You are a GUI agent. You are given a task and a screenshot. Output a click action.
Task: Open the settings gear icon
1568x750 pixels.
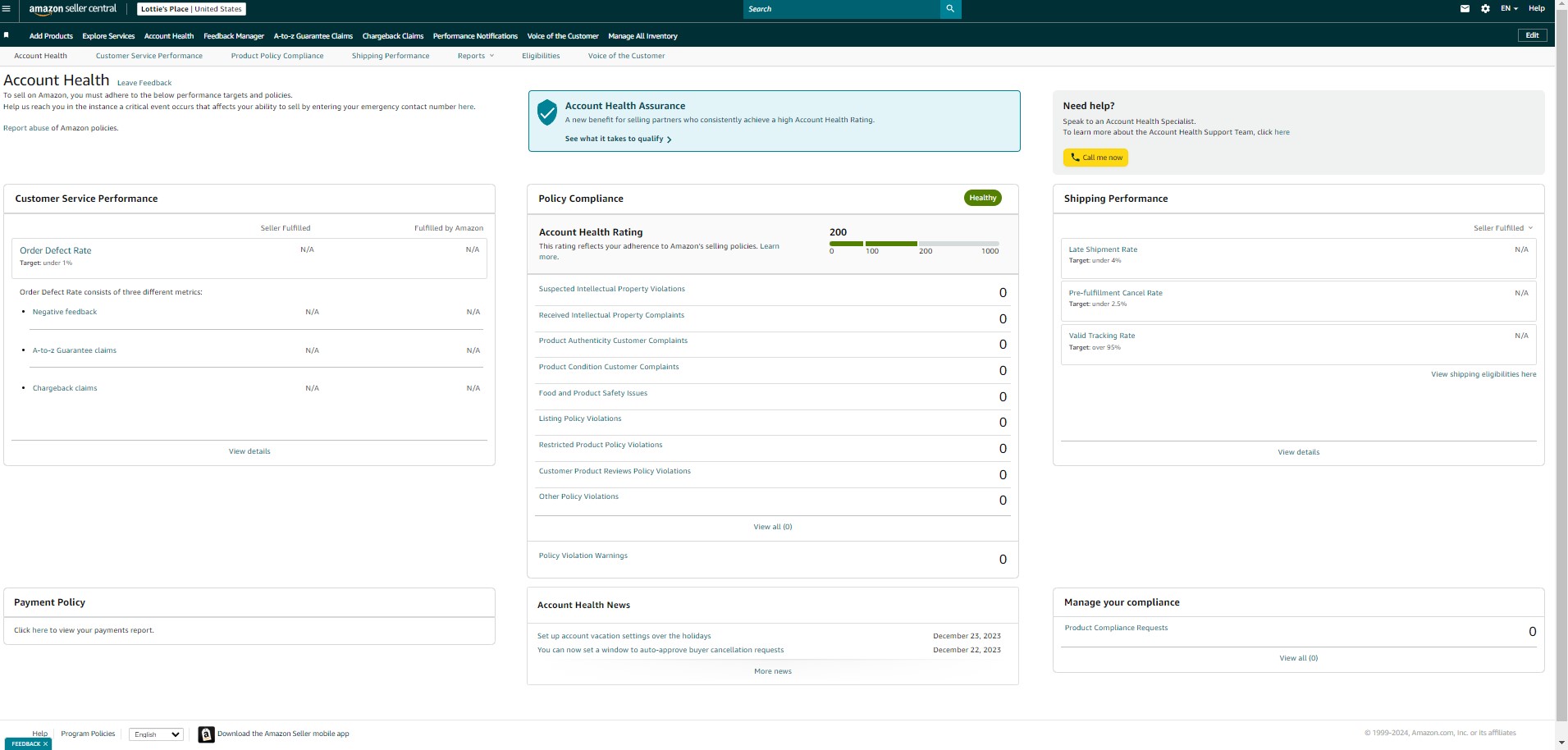coord(1485,9)
